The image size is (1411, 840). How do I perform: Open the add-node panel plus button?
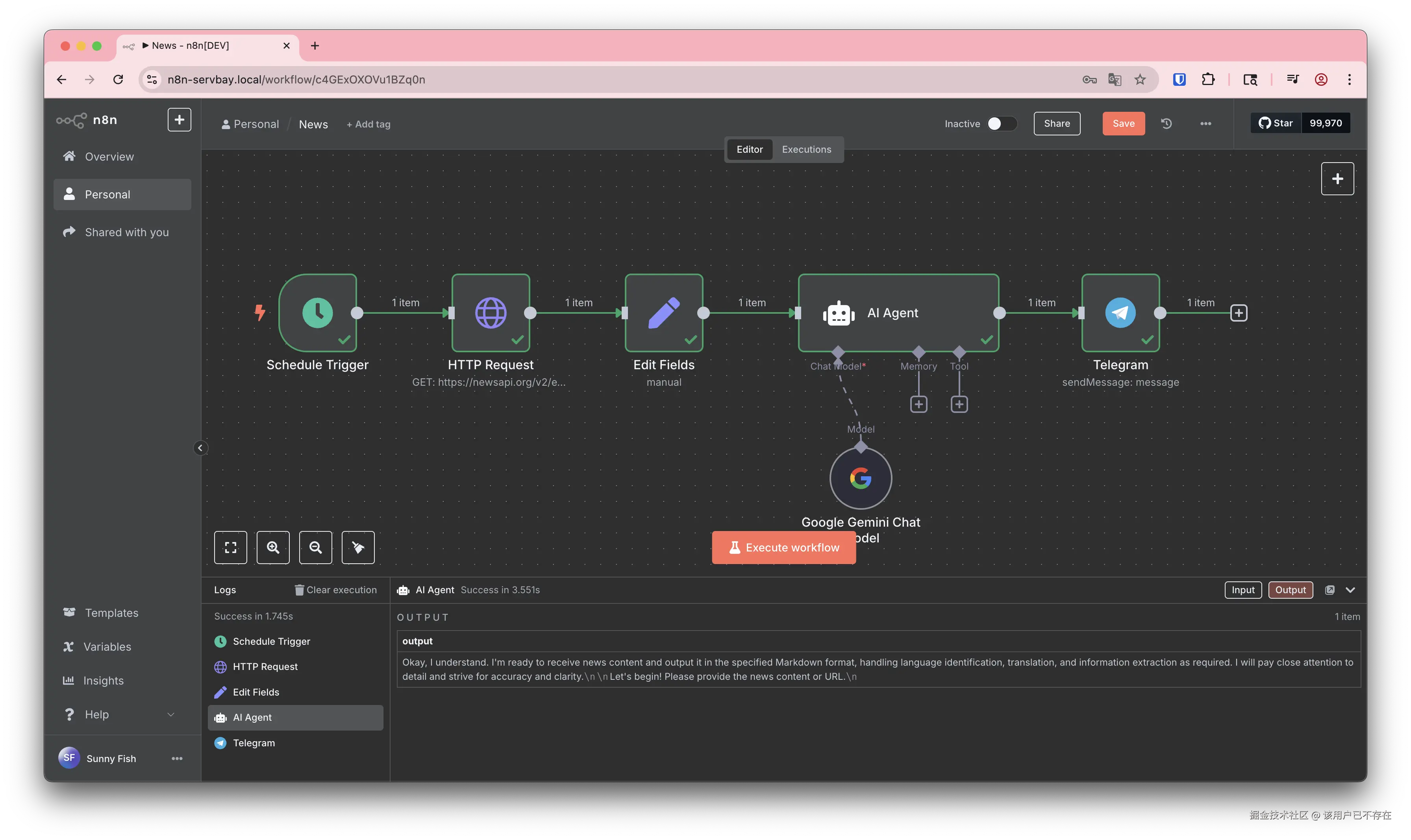1337,179
